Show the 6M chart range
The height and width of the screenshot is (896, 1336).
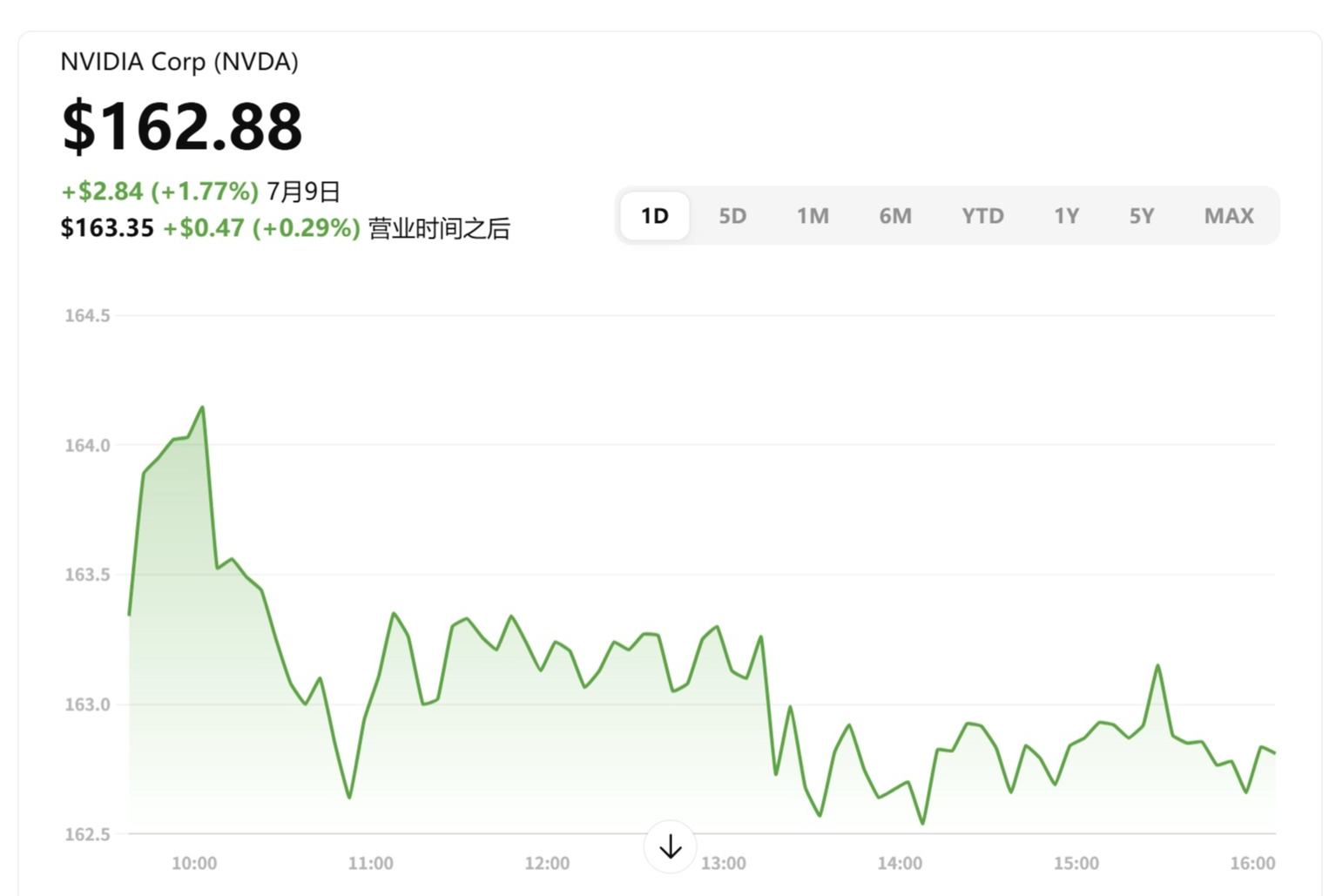895,216
